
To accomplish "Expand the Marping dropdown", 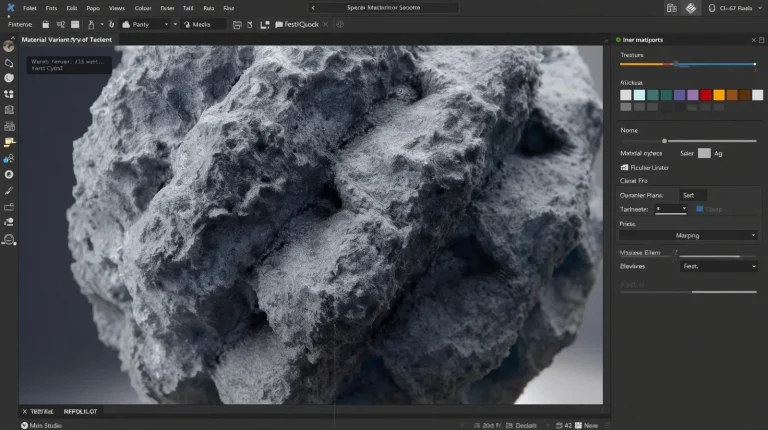I will pos(687,235).
